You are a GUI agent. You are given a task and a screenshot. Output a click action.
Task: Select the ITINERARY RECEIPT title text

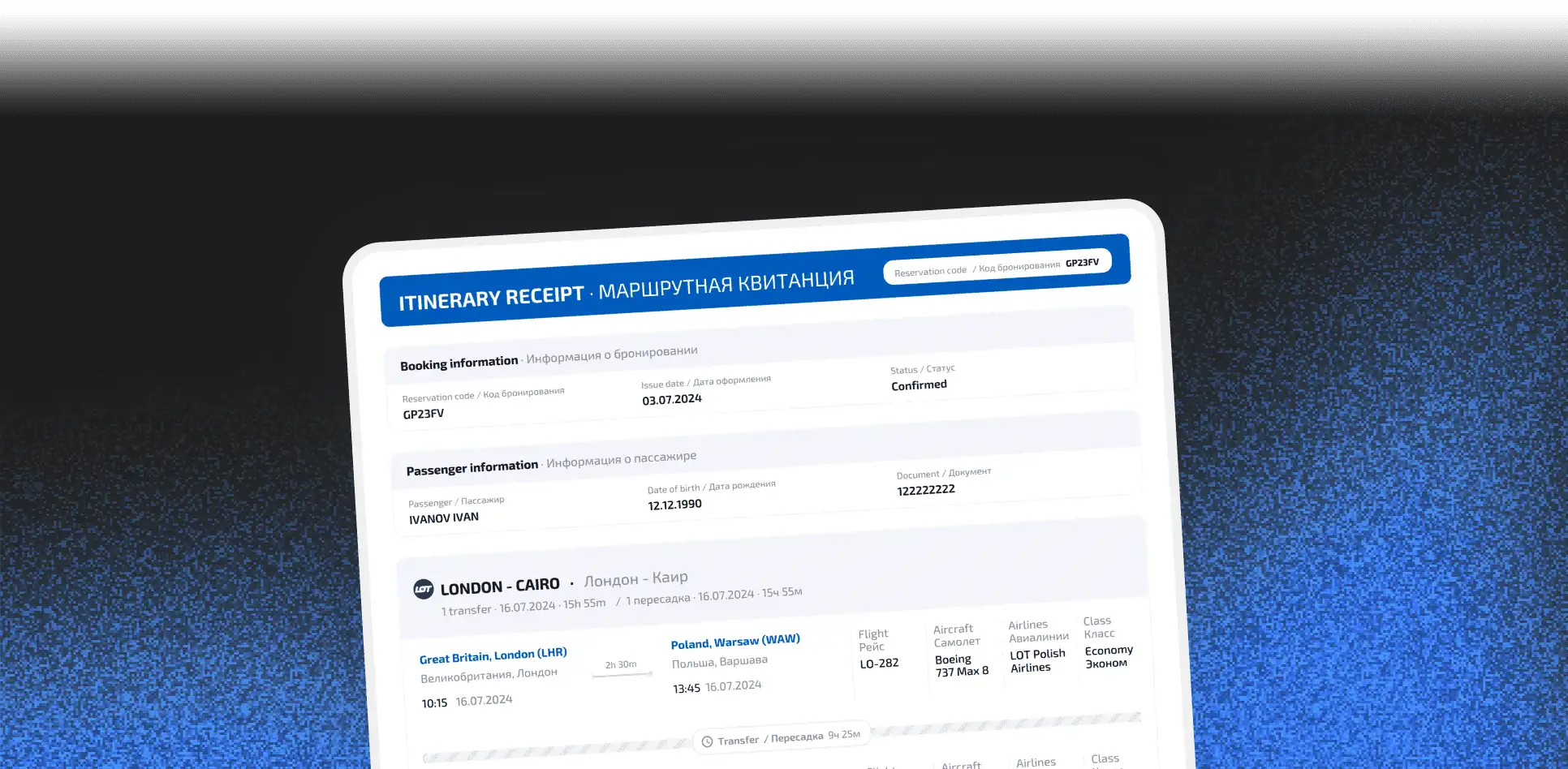click(491, 299)
